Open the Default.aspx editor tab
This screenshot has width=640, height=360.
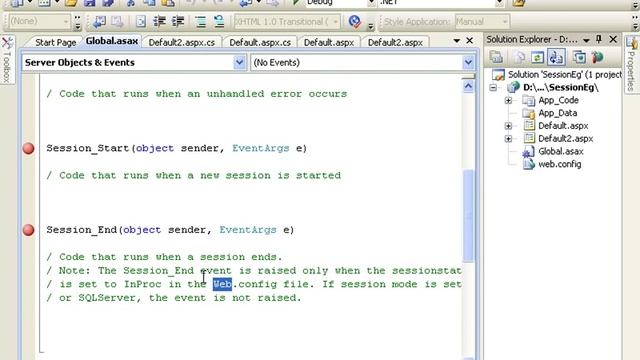point(329,42)
